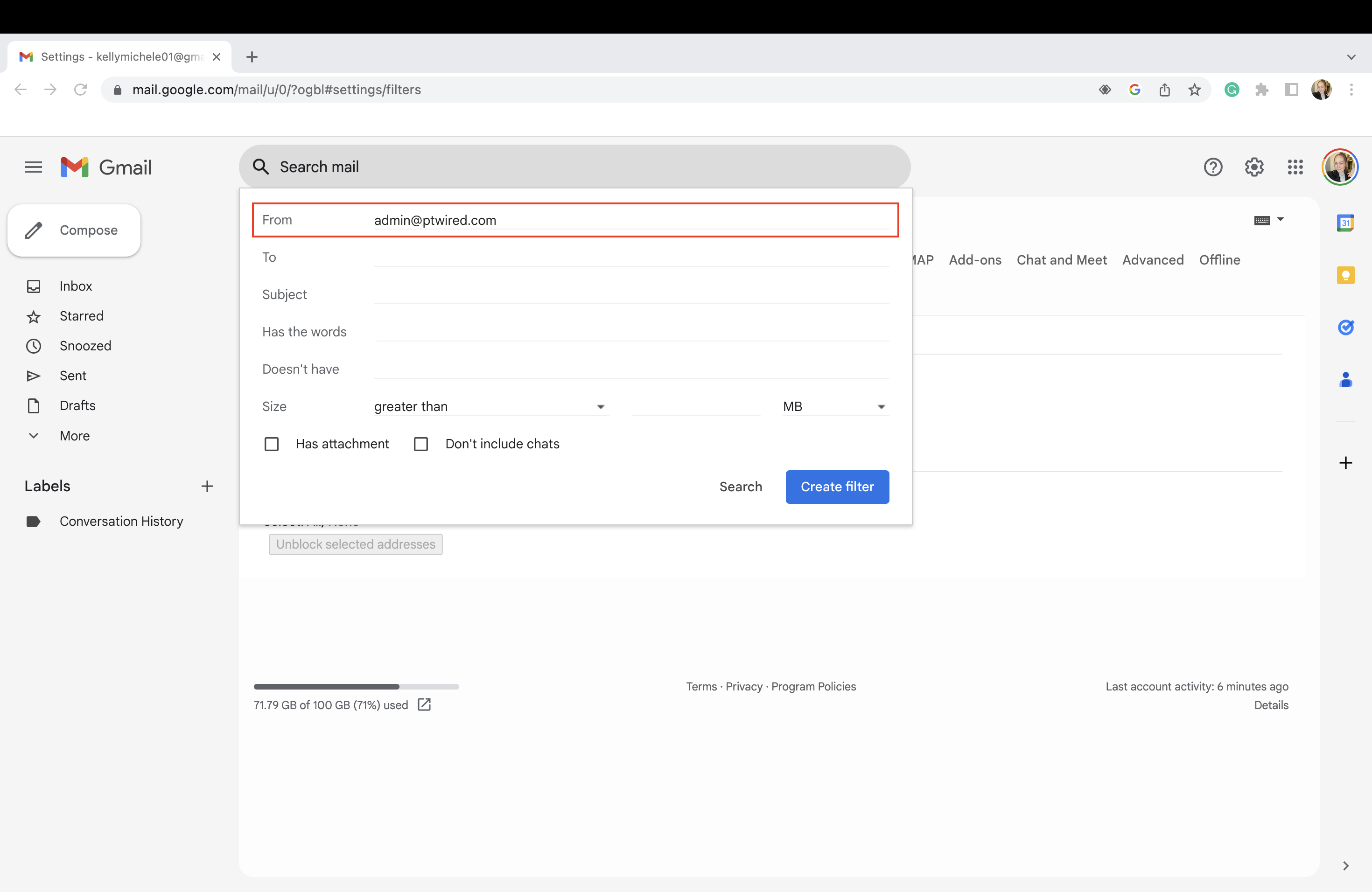
Task: Open Google Calendar in the side panel
Action: coord(1345,223)
